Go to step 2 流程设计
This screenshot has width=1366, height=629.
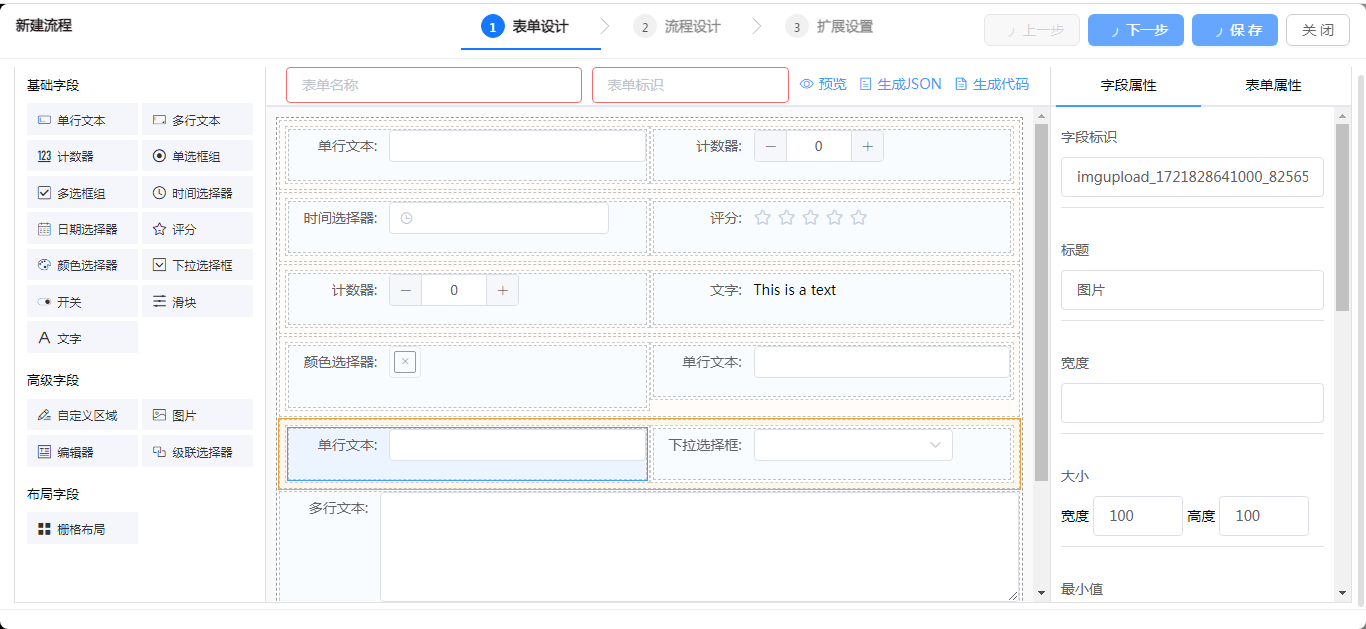tap(677, 27)
